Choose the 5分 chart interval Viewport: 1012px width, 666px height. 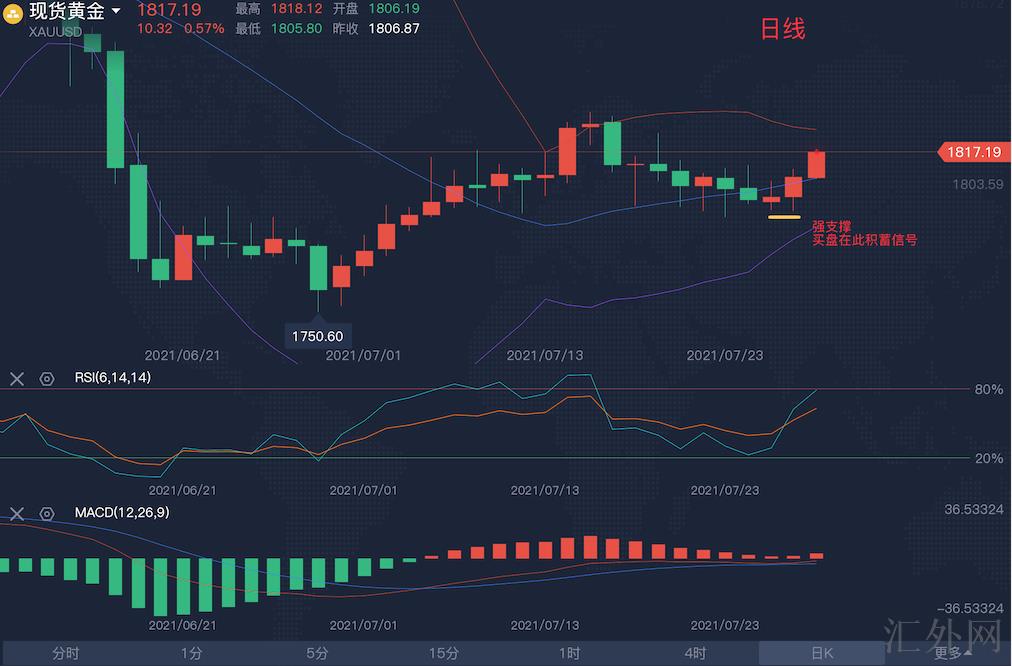click(317, 653)
